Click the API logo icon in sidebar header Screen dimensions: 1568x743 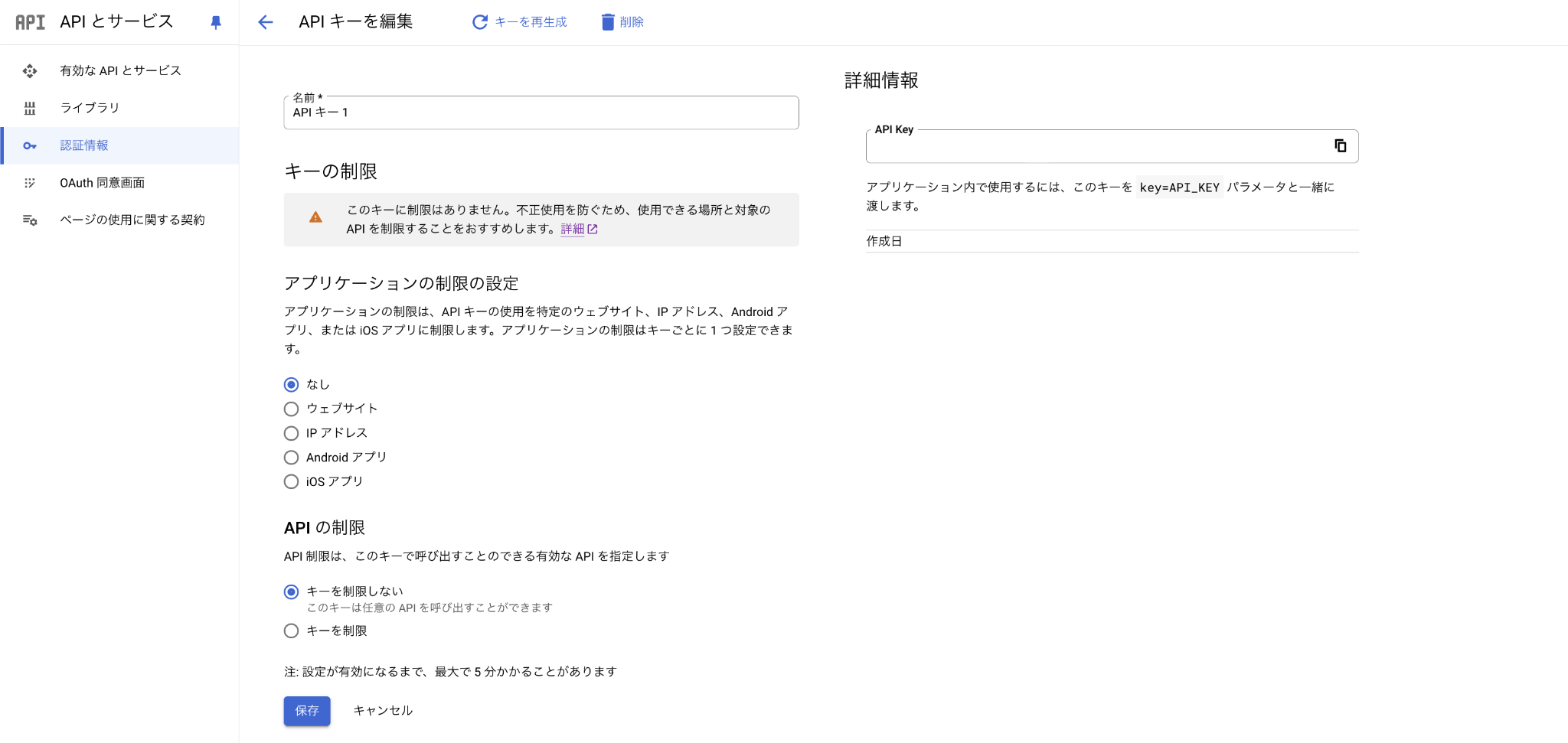[30, 22]
